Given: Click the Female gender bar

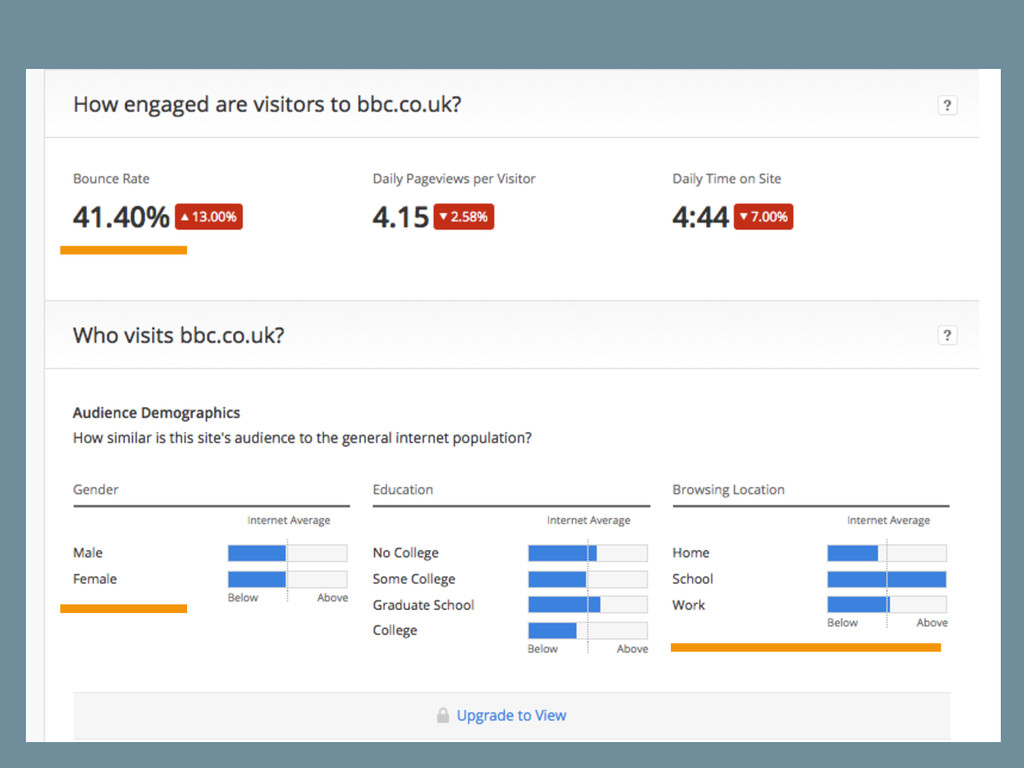Looking at the screenshot, I should click(x=287, y=579).
